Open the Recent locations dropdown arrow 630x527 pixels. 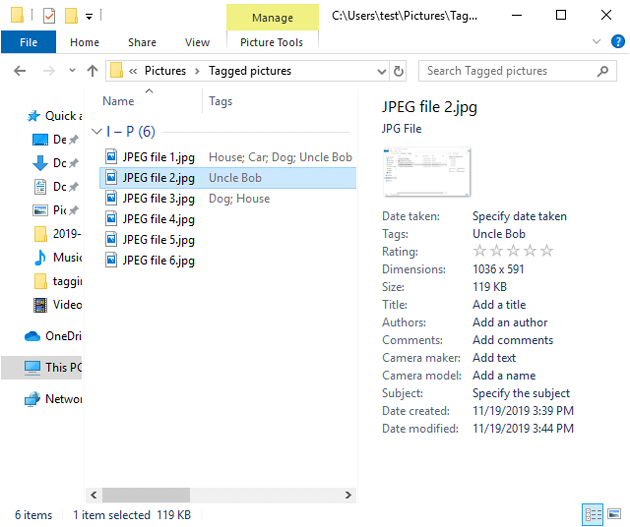72,71
